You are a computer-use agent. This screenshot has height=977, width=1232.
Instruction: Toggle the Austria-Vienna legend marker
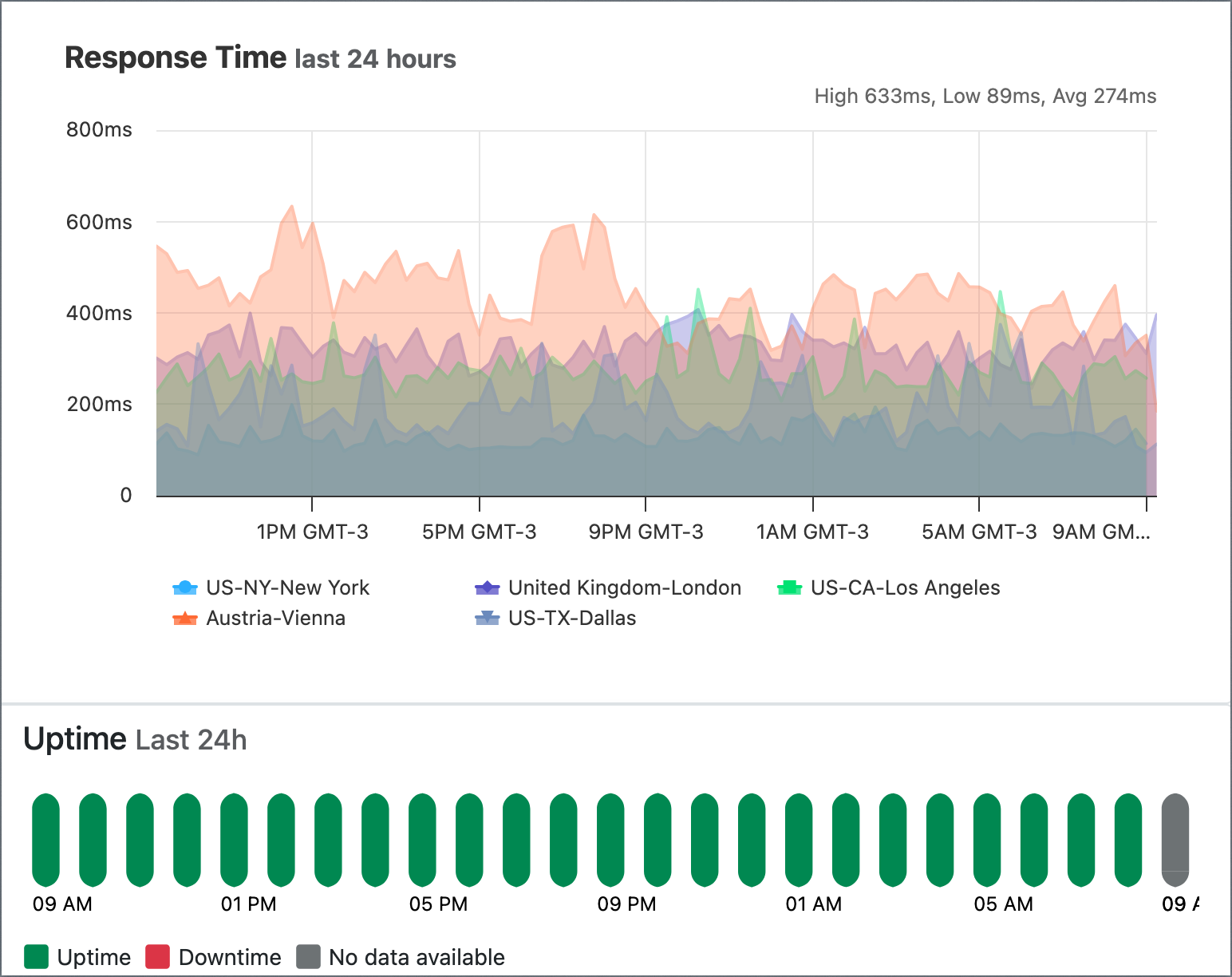point(185,619)
